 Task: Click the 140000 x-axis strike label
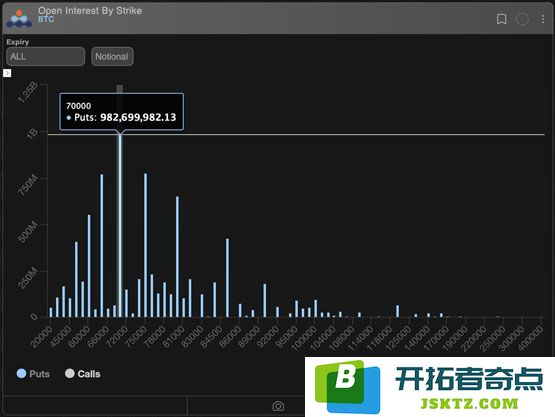tap(417, 338)
